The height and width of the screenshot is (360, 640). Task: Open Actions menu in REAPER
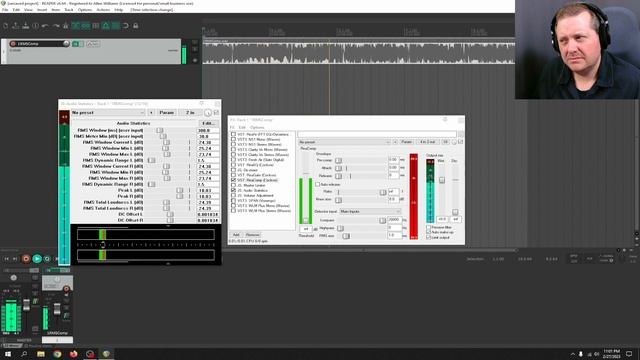[103, 10]
